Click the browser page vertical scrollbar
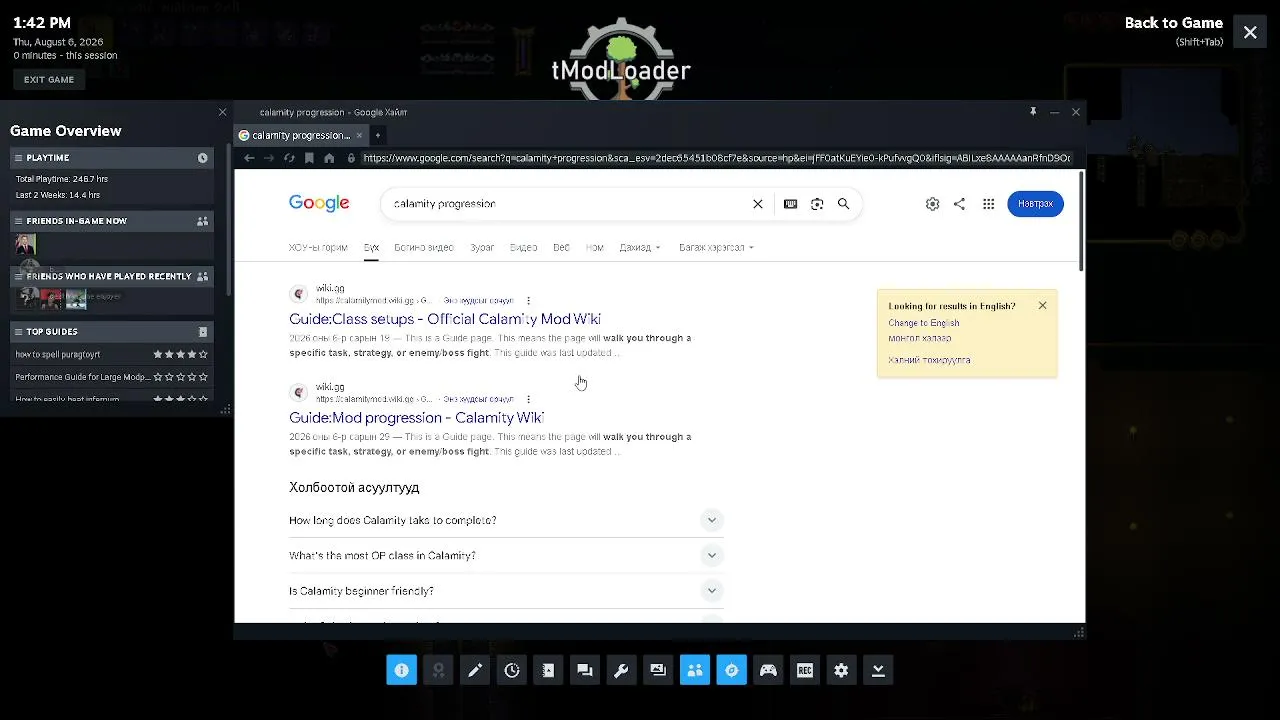Image resolution: width=1280 pixels, height=720 pixels. [1081, 220]
